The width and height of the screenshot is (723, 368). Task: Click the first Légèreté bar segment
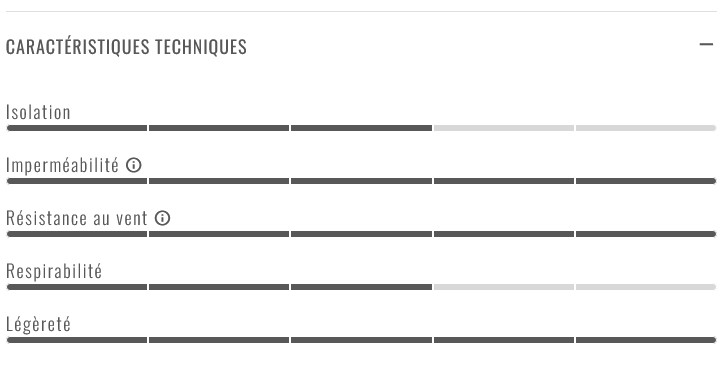[x=77, y=340]
